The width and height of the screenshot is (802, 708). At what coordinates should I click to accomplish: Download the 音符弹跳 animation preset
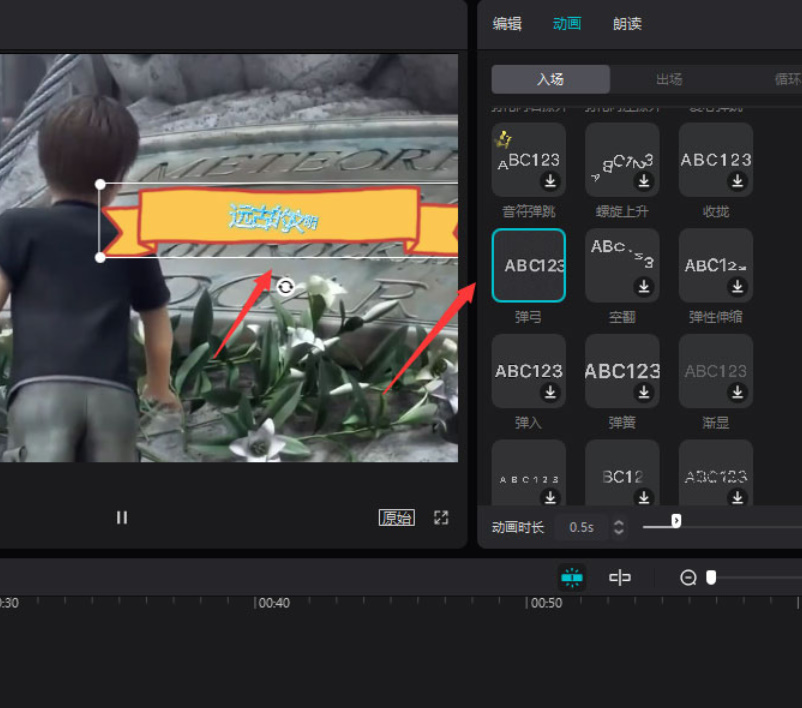(x=550, y=181)
